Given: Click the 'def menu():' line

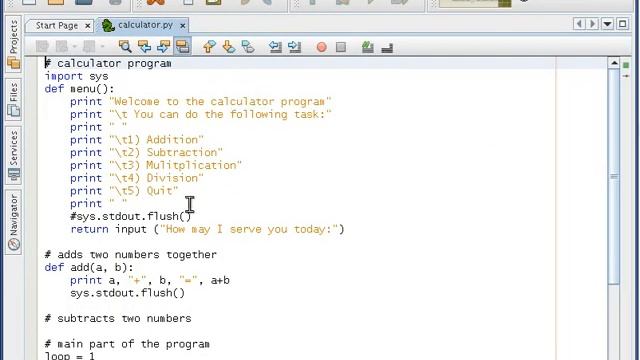Looking at the screenshot, I should tap(80, 89).
